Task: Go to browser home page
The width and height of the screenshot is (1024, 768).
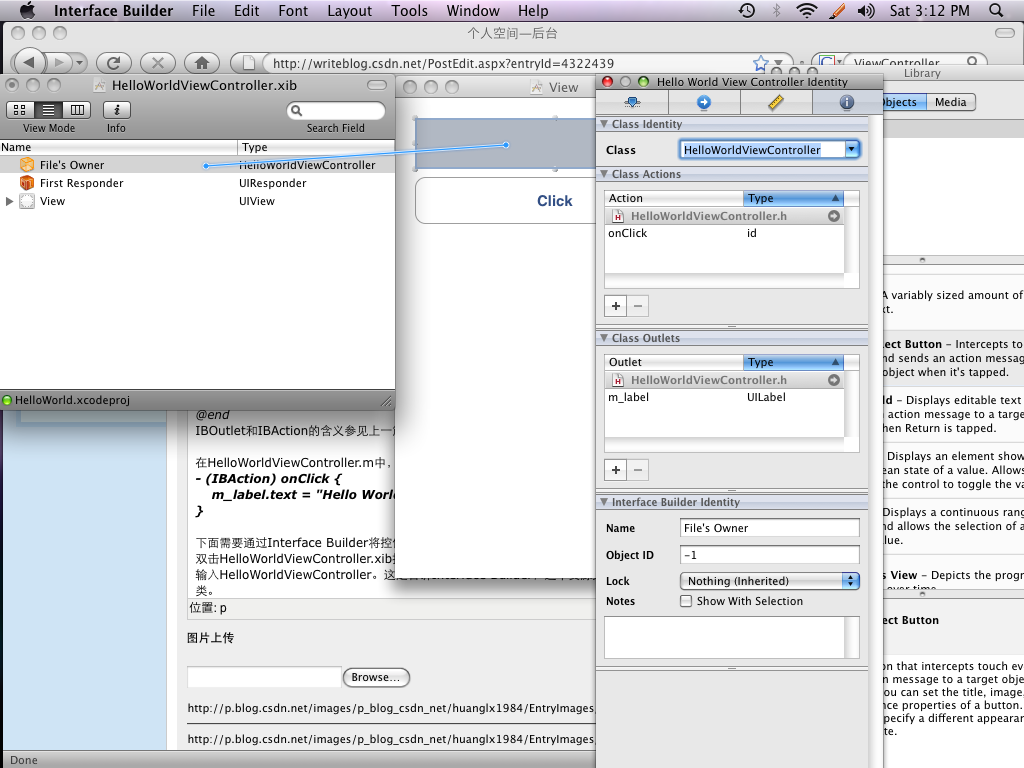Action: [x=202, y=63]
